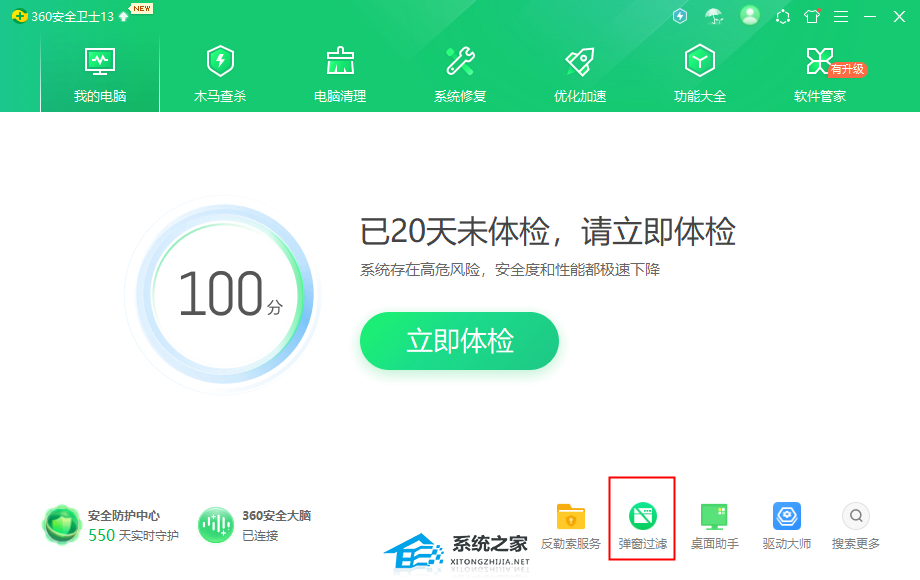Launch 弹窗过滤 tool
The image size is (920, 580).
pyautogui.click(x=642, y=527)
